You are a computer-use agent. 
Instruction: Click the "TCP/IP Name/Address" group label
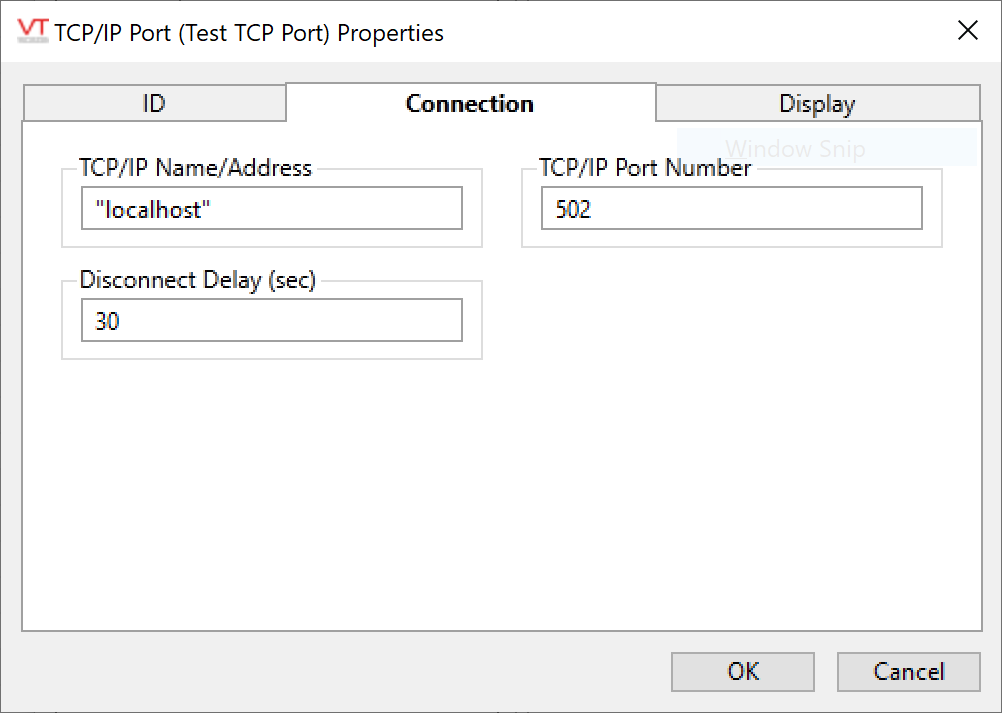(196, 168)
